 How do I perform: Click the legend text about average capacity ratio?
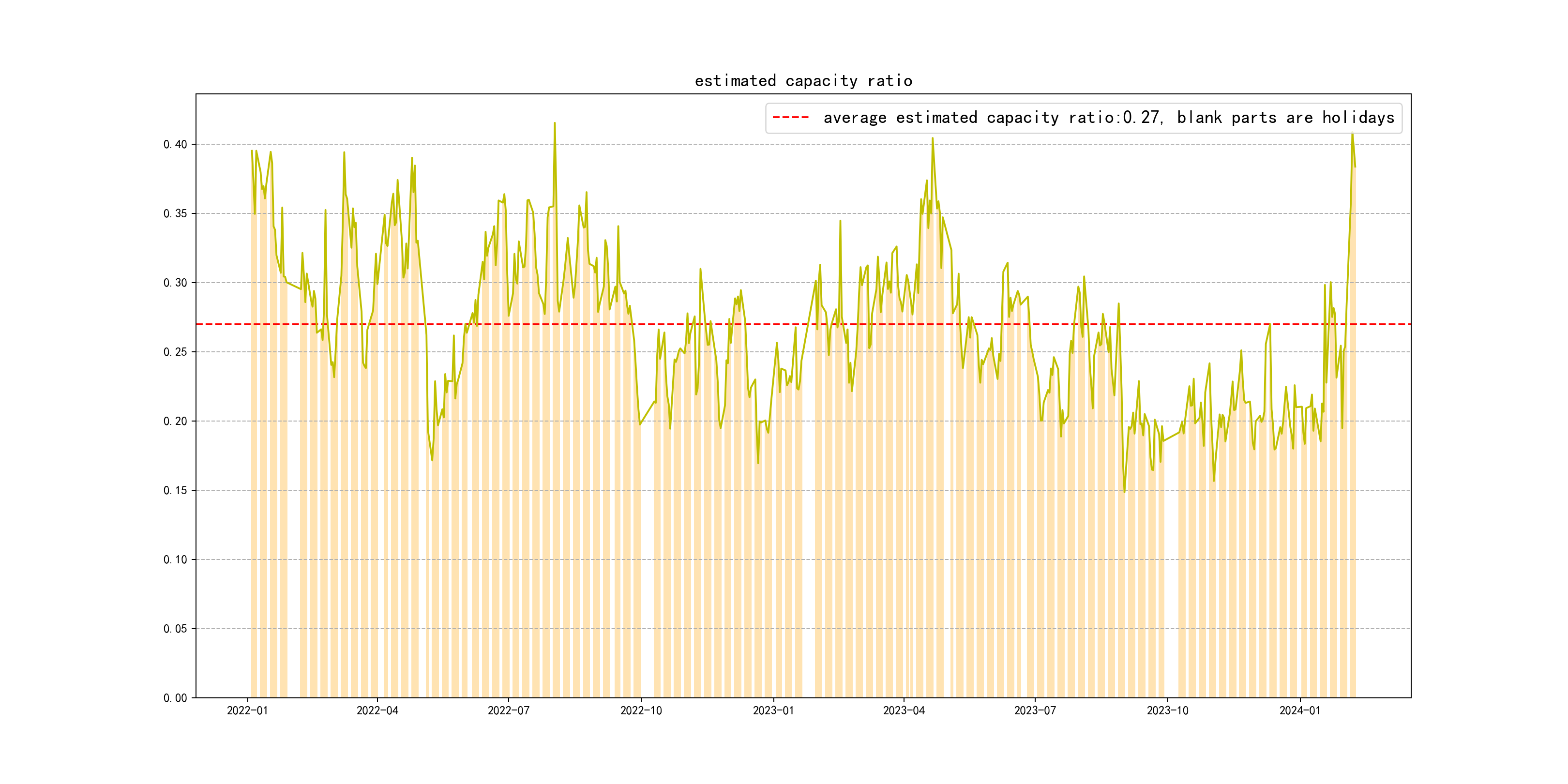pos(1108,118)
